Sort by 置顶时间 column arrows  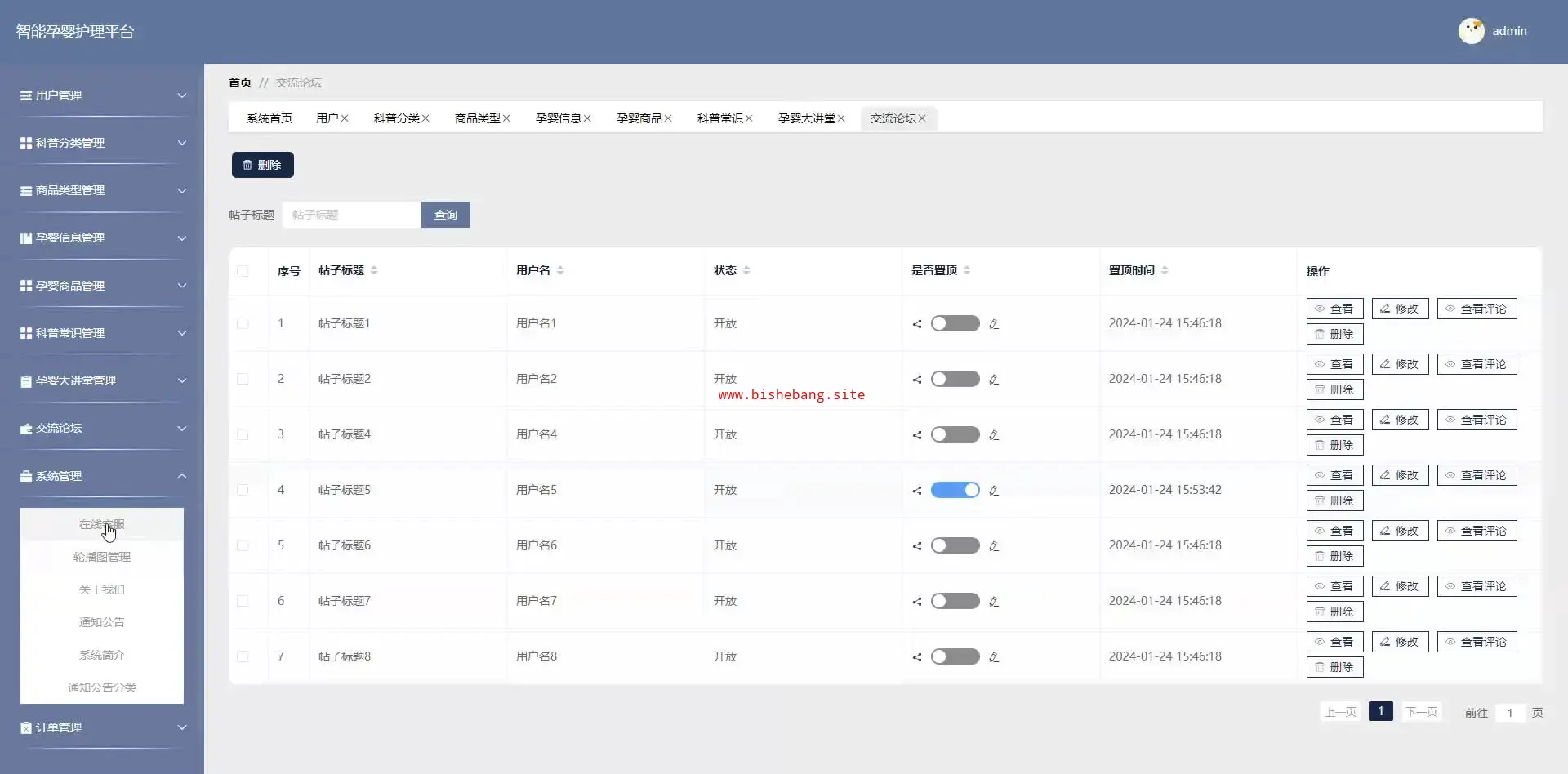(1165, 271)
